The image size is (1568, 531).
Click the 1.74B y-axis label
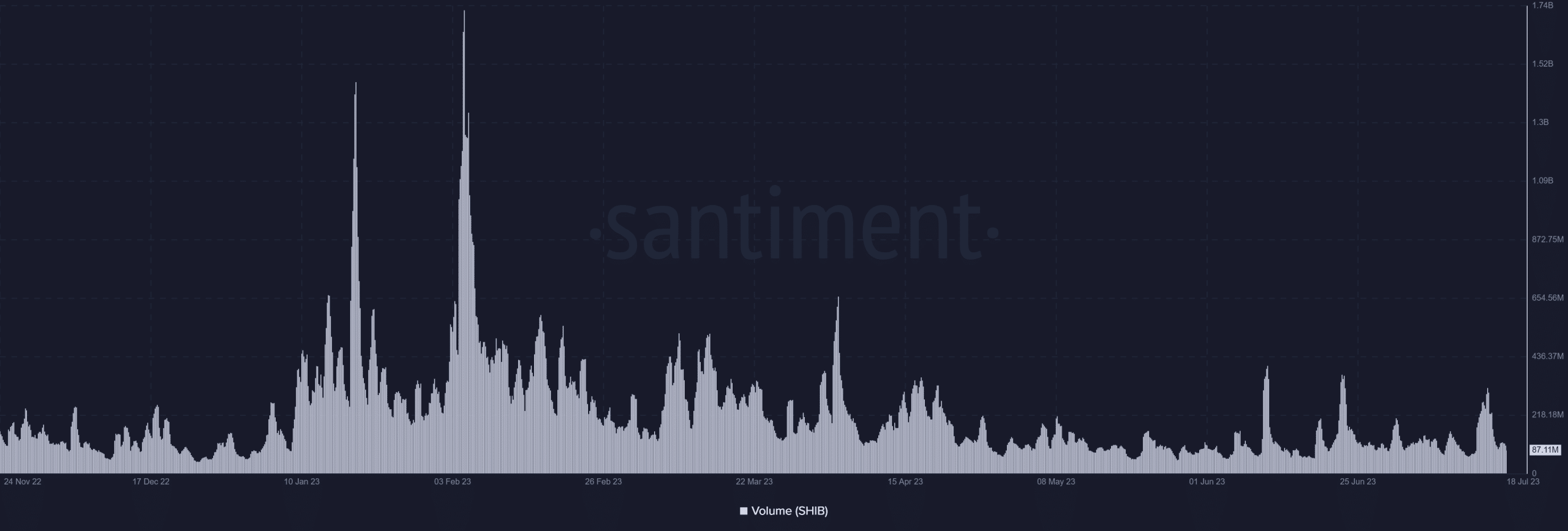[x=1542, y=6]
